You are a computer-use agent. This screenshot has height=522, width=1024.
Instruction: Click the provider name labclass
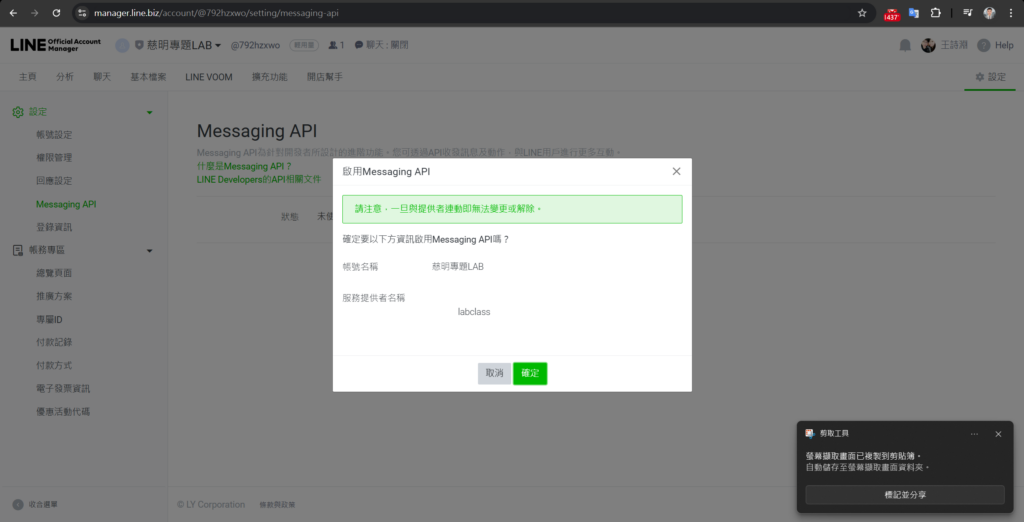click(x=474, y=312)
